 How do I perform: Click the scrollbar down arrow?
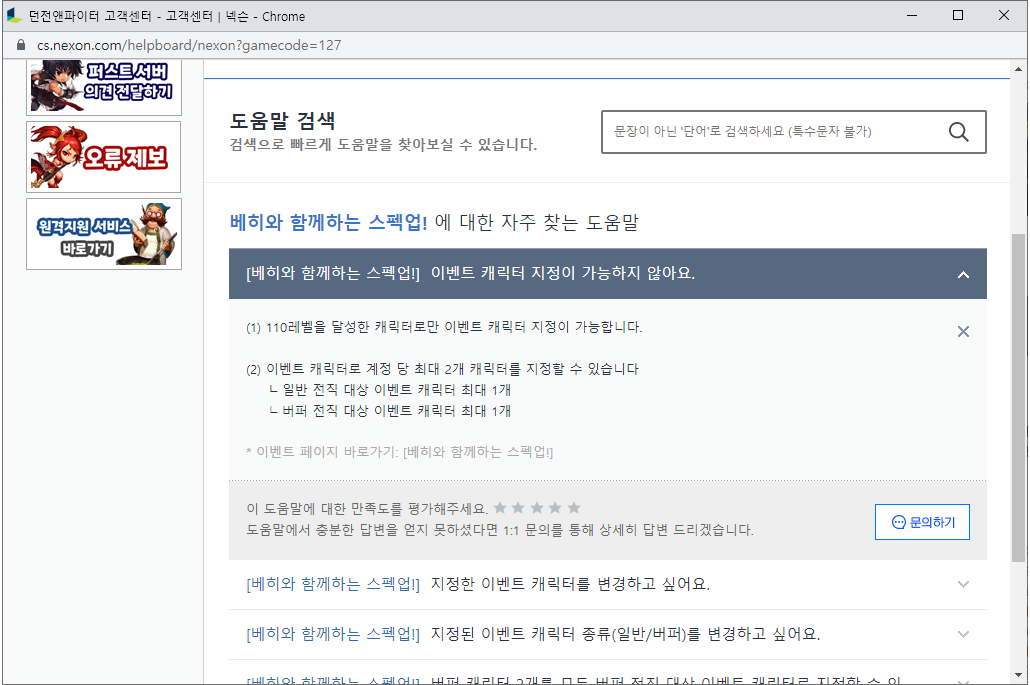(x=1018, y=674)
